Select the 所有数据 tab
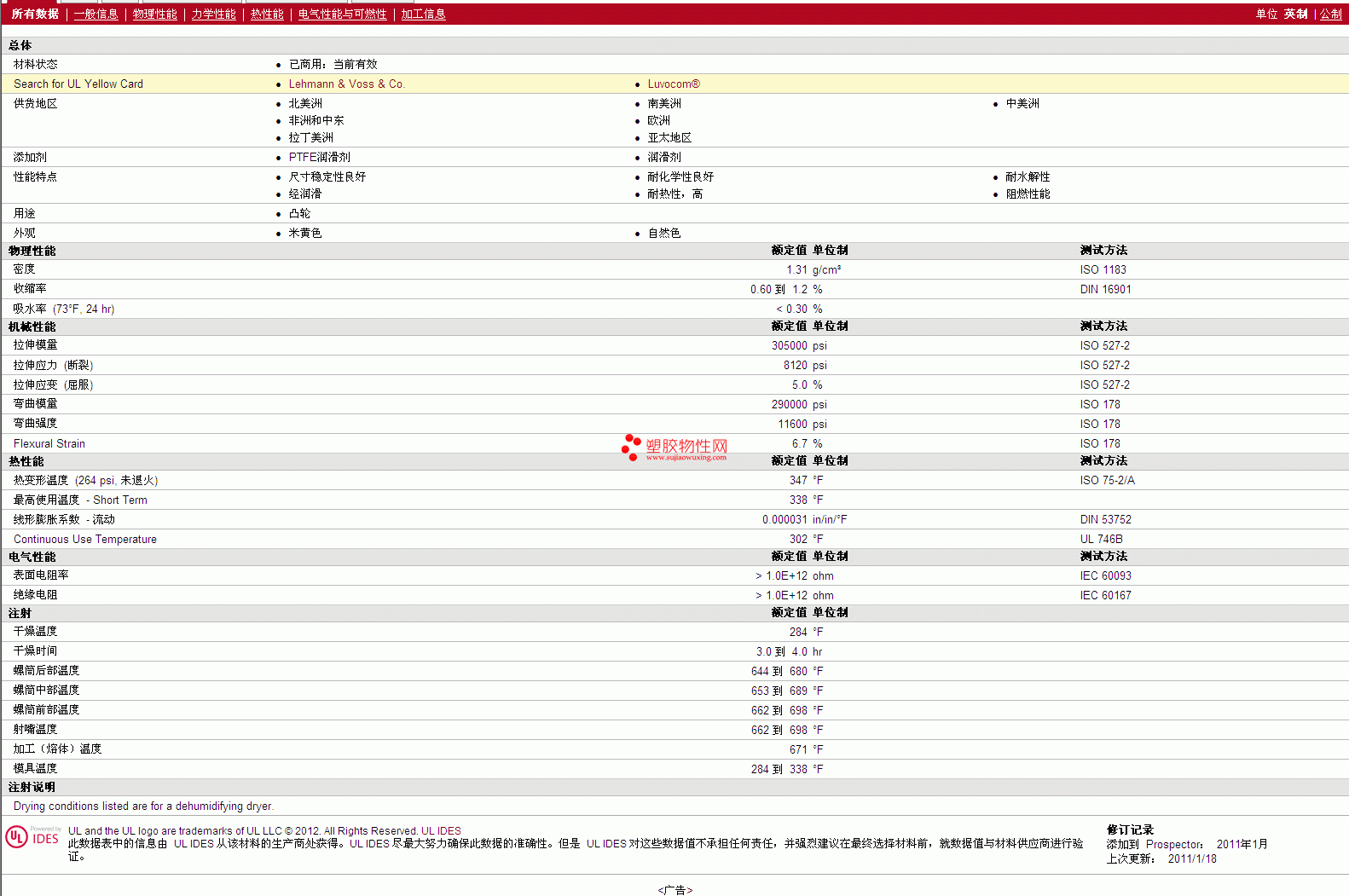 (35, 14)
